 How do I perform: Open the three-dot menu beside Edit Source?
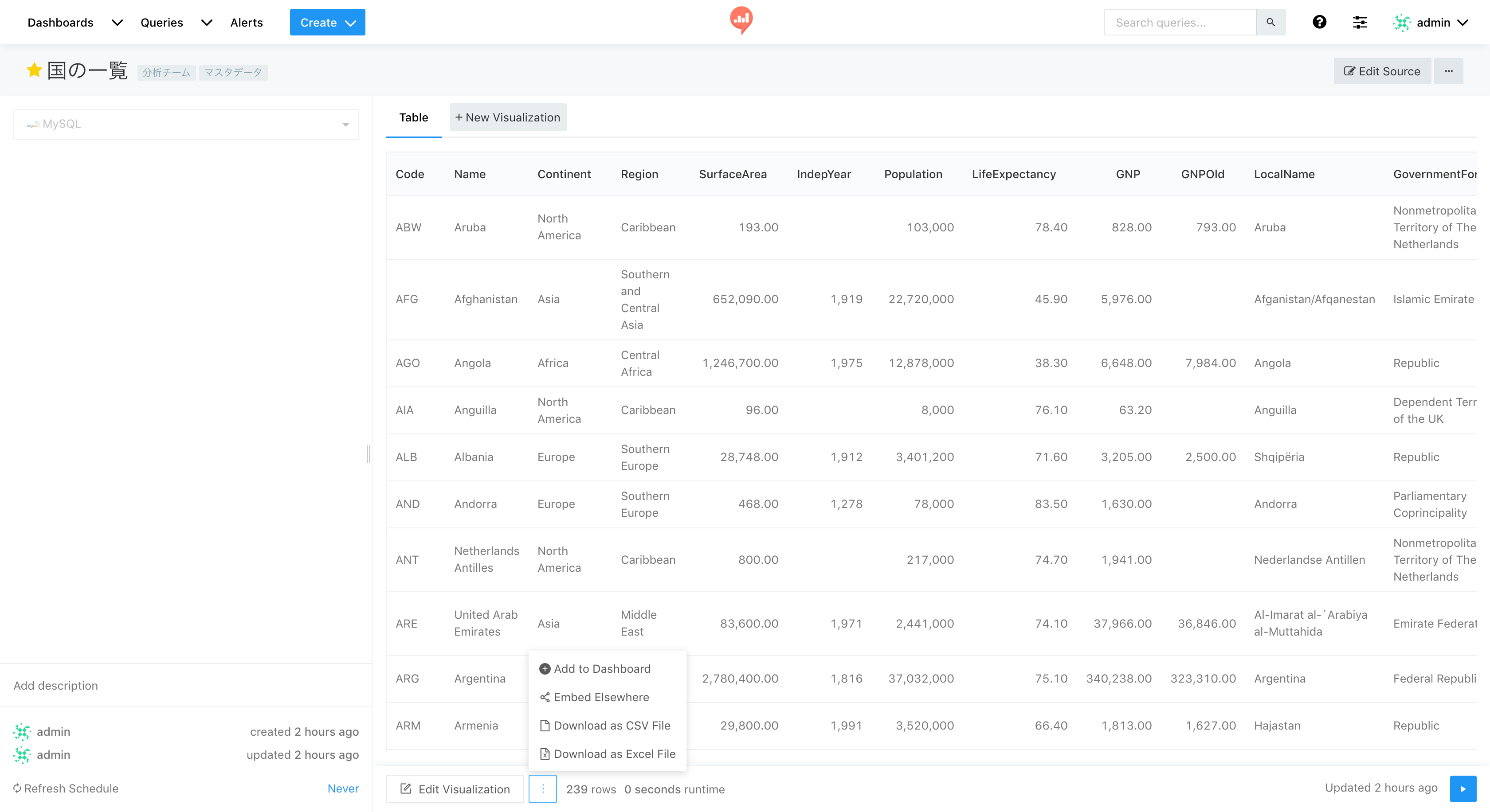coord(1448,71)
